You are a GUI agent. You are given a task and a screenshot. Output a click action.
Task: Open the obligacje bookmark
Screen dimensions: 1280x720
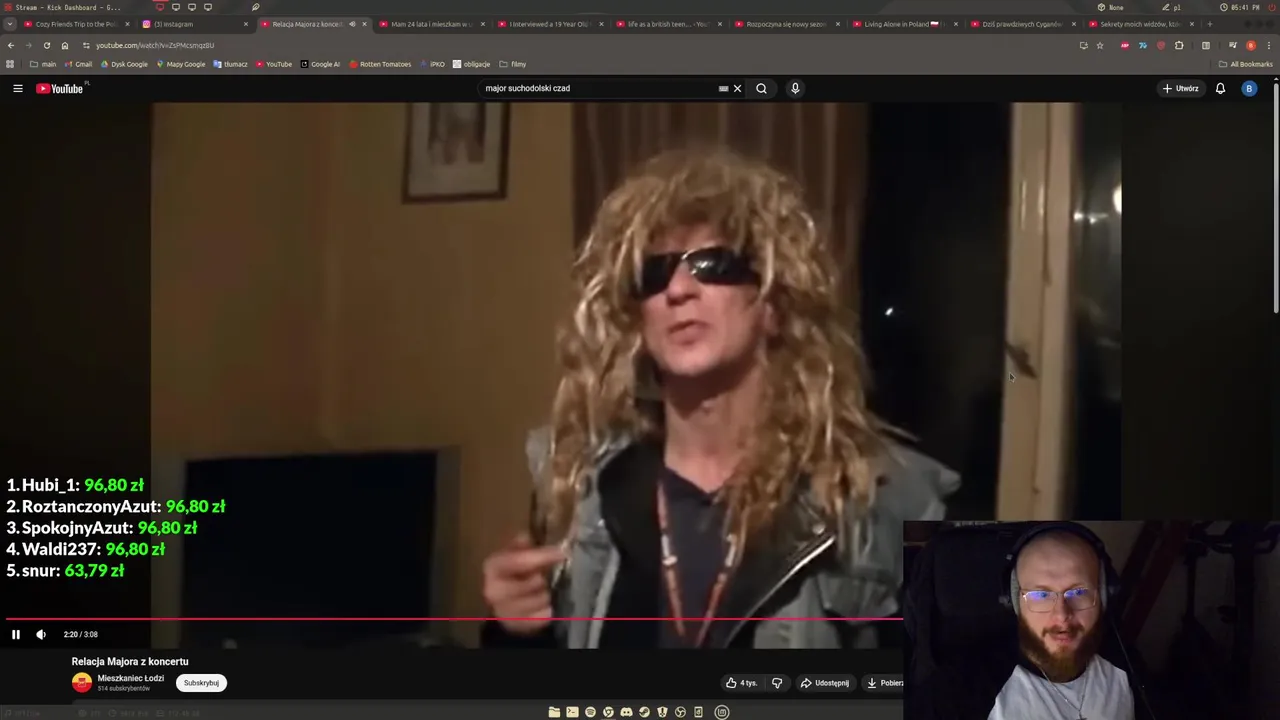pyautogui.click(x=472, y=64)
